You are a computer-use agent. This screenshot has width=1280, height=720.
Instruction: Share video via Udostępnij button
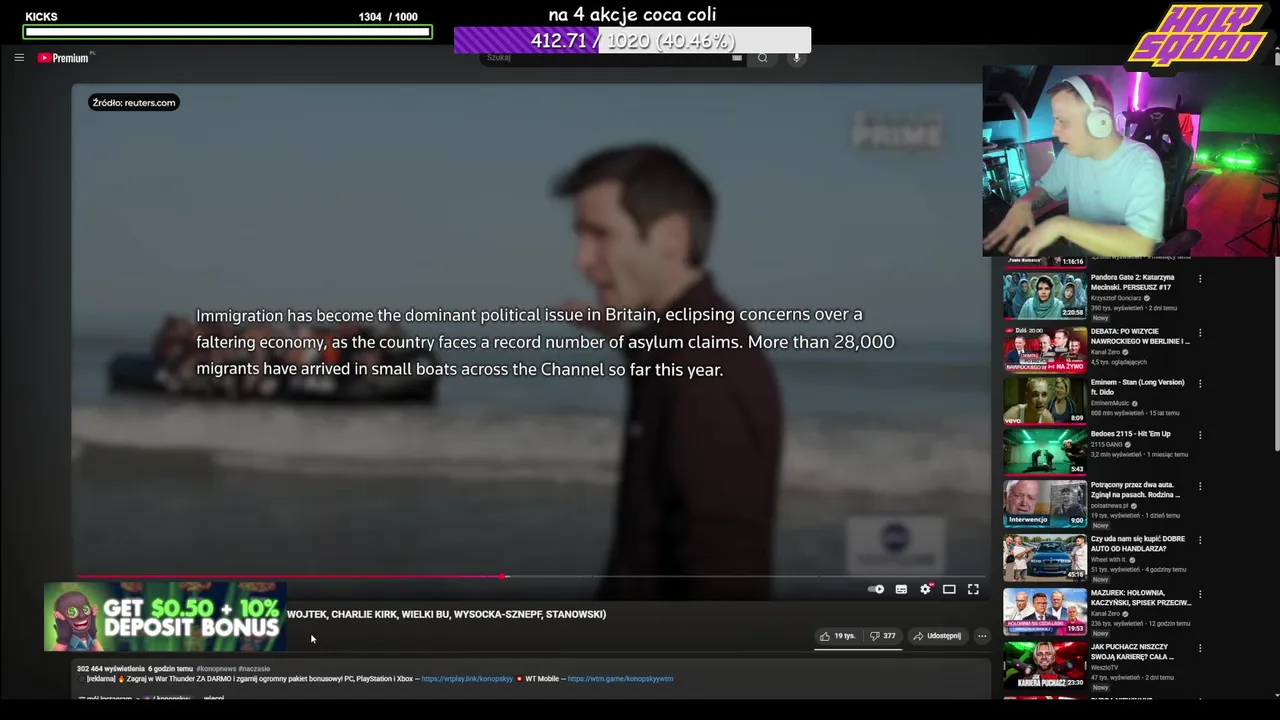937,636
